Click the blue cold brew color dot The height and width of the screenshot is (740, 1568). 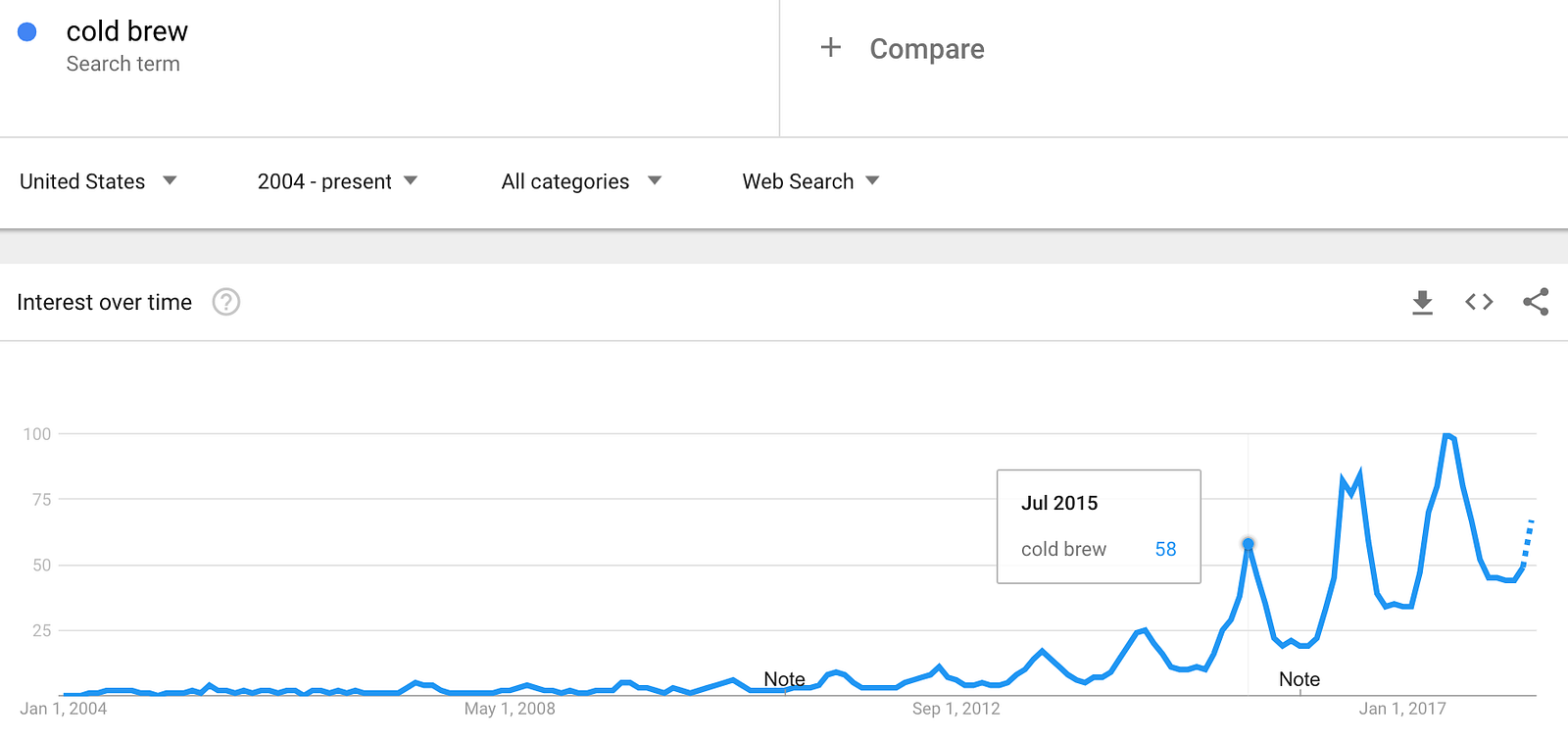[x=27, y=32]
